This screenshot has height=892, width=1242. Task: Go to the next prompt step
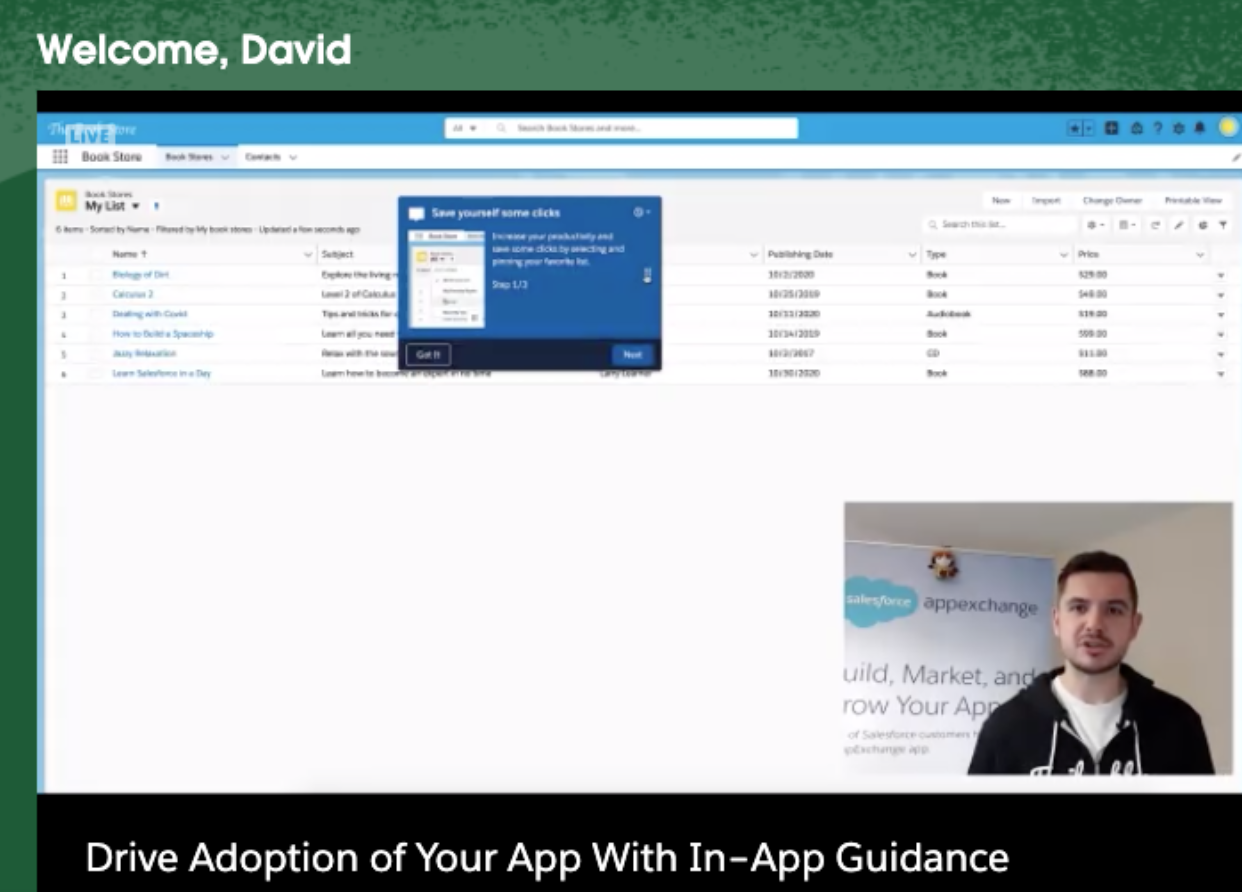click(633, 354)
